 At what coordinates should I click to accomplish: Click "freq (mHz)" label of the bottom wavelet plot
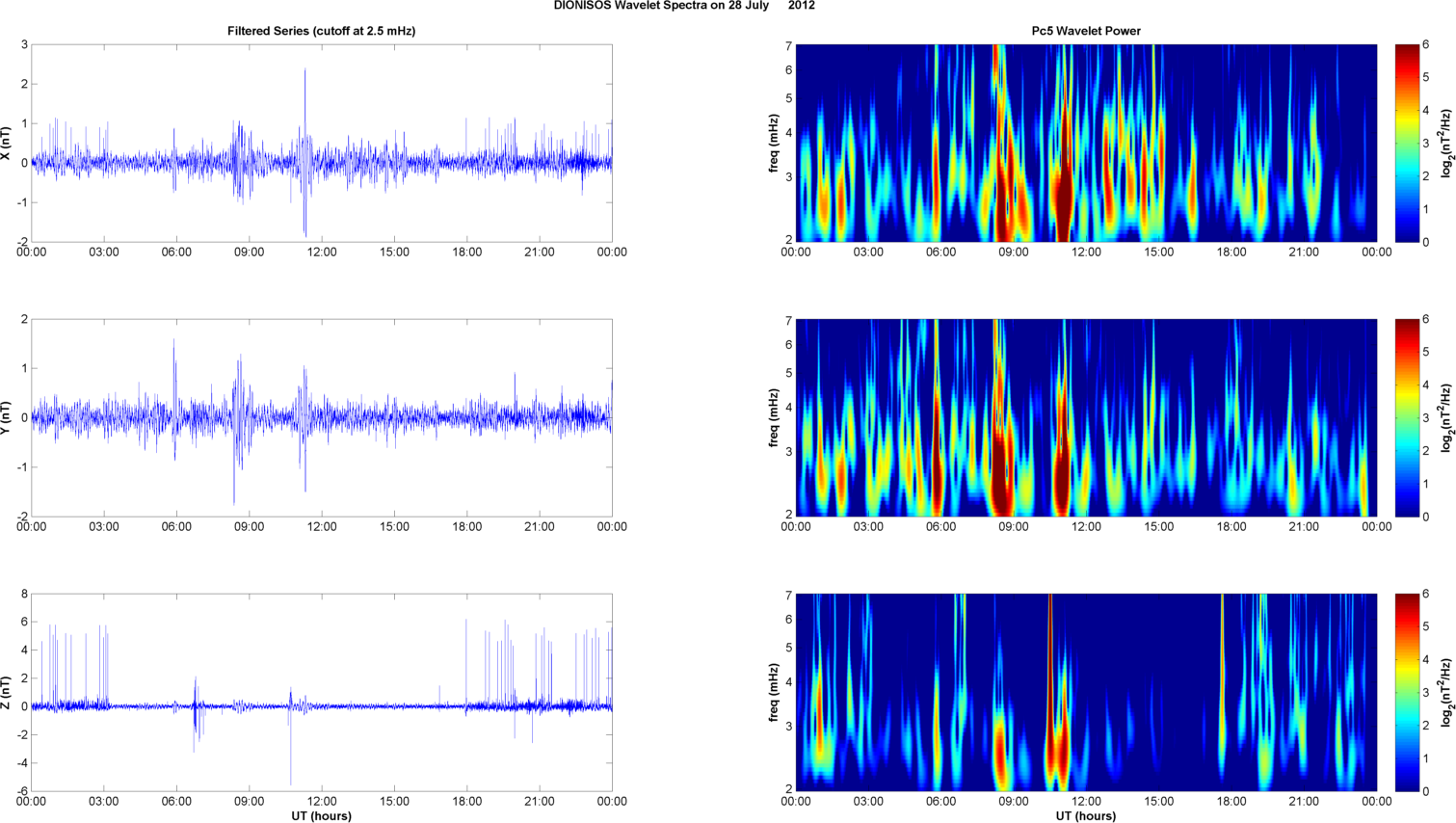[773, 692]
